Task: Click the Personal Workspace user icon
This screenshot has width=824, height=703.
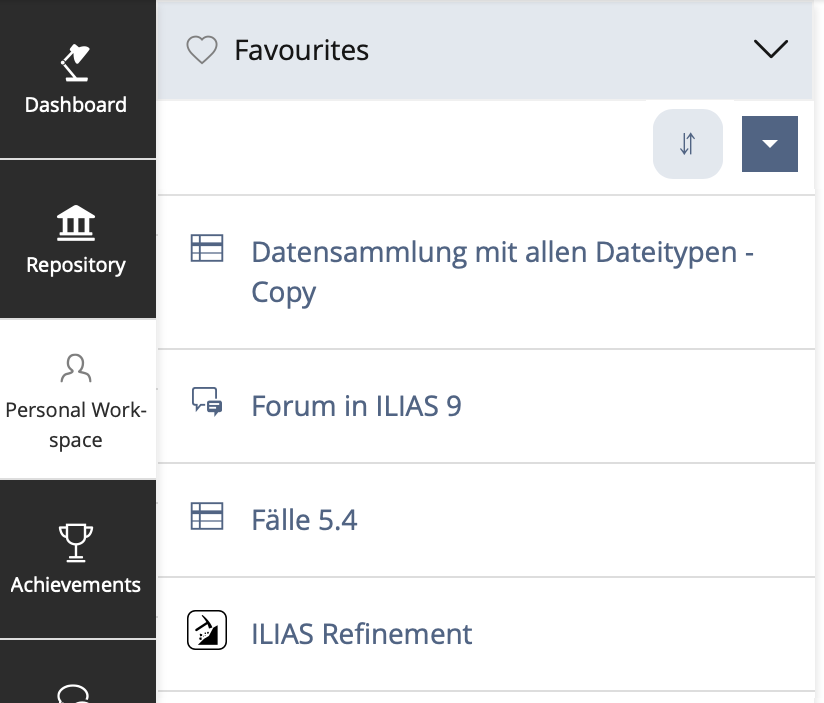Action: (76, 368)
